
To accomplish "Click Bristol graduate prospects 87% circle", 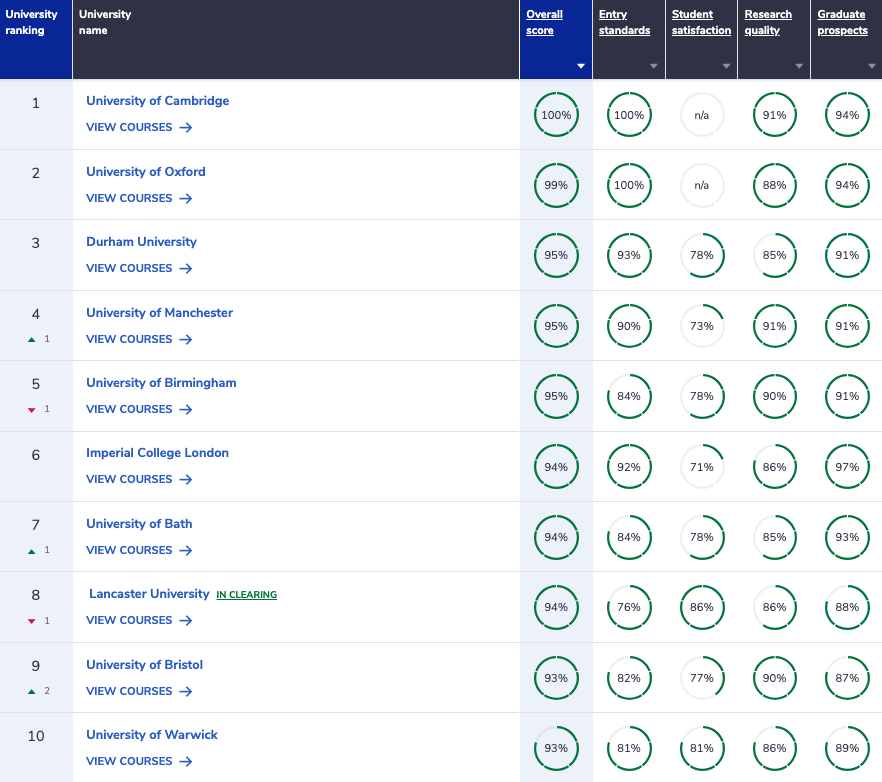I will pyautogui.click(x=847, y=678).
